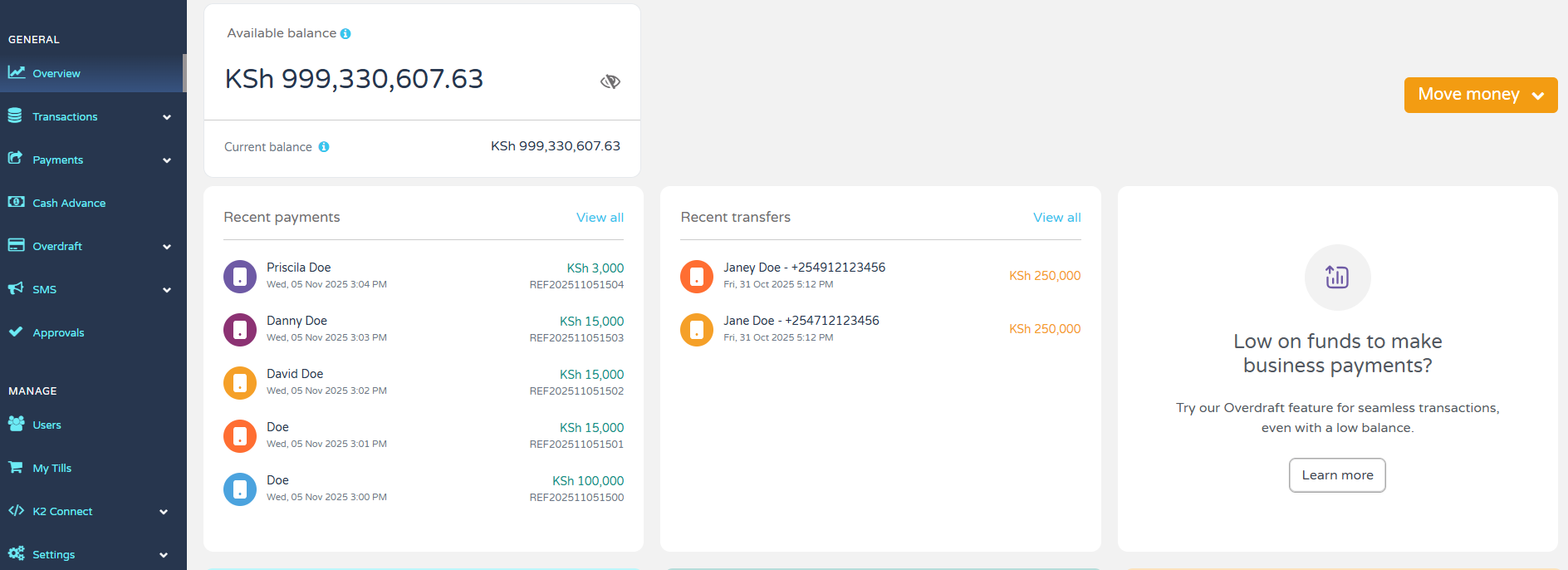Open the Move money dropdown
This screenshot has width=1568, height=570.
tap(1480, 95)
